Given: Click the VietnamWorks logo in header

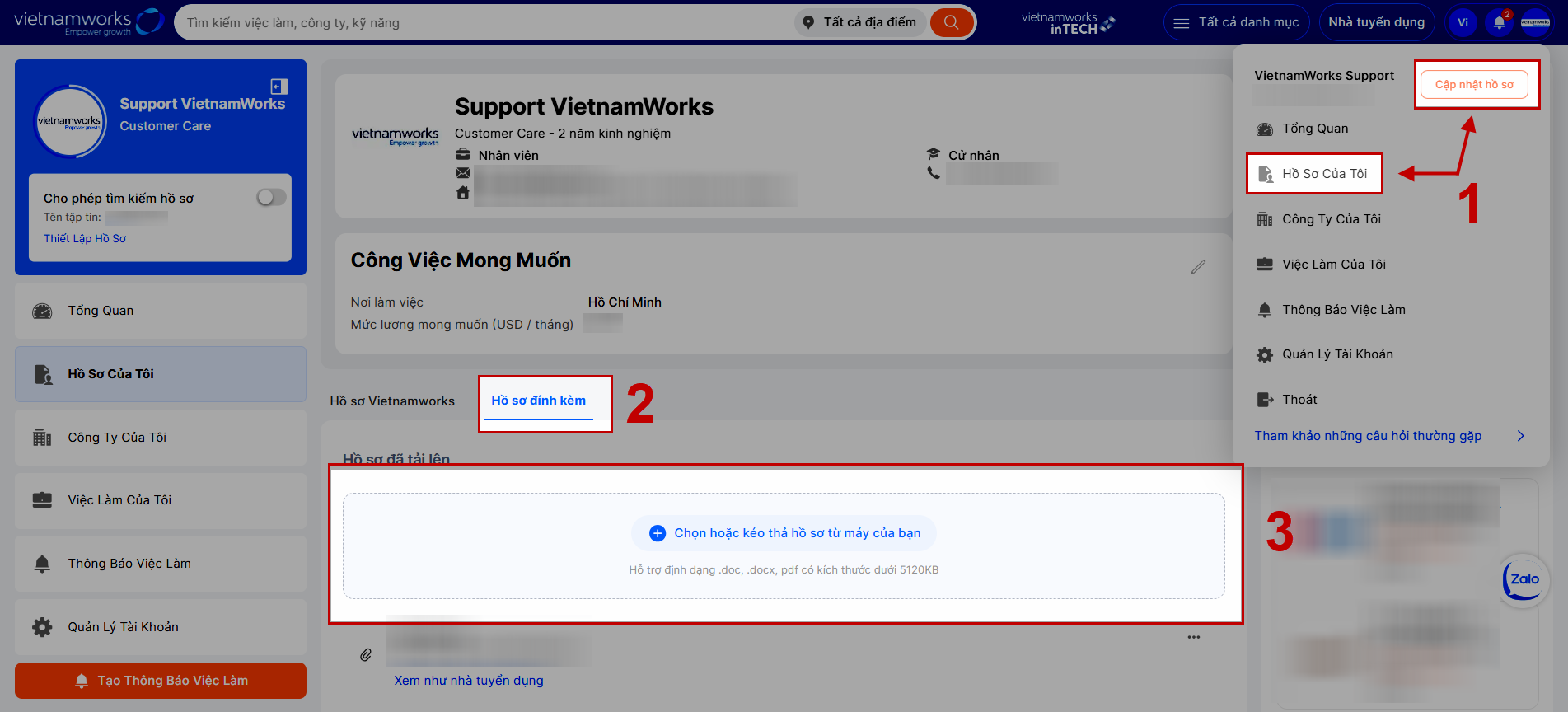Looking at the screenshot, I should point(89,22).
